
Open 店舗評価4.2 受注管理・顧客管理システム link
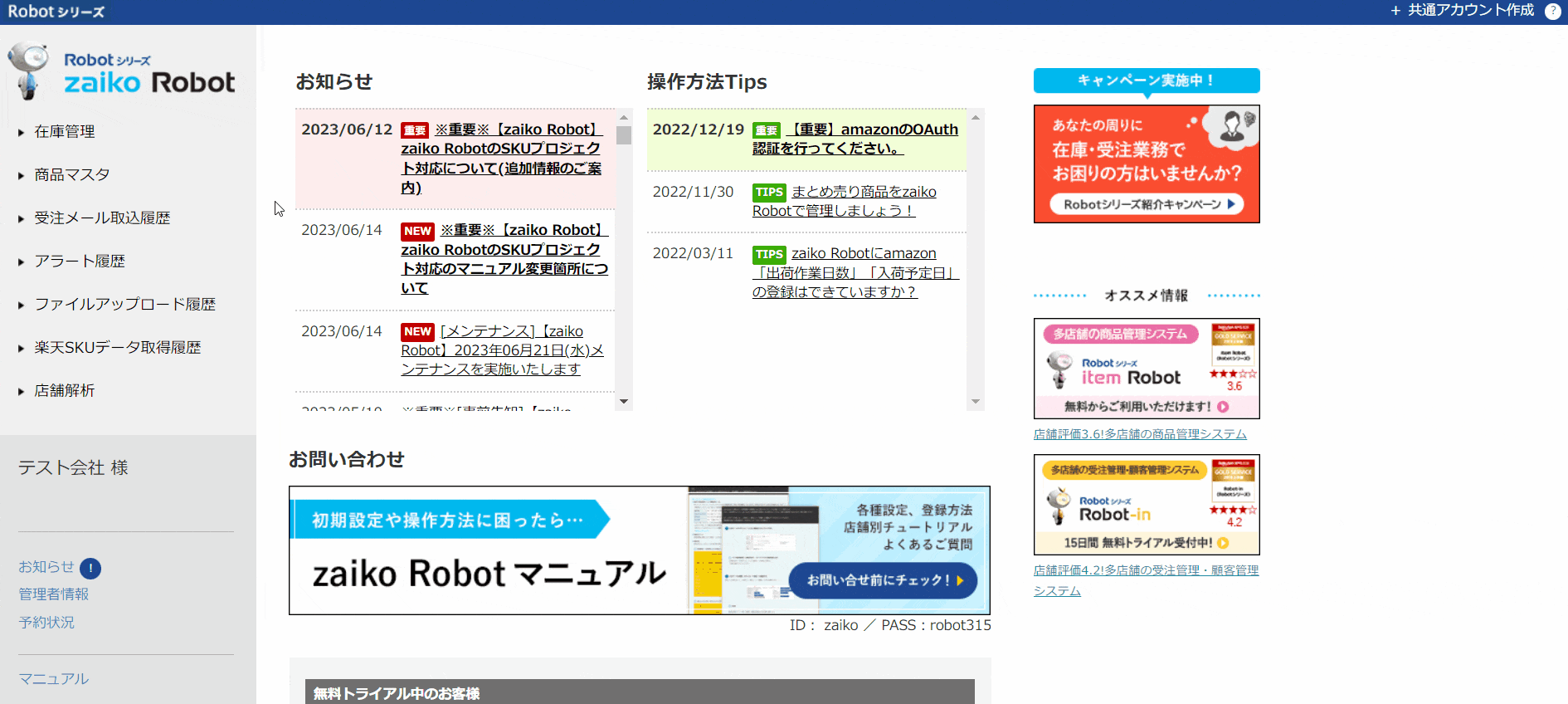[x=1146, y=580]
